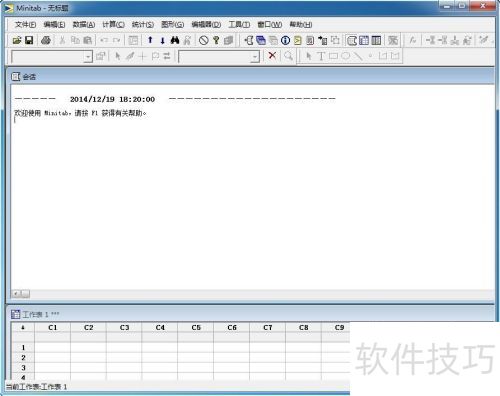Click the Show Worksheets Folder icon
Image resolution: width=500 pixels, height=396 pixels.
pos(261,40)
